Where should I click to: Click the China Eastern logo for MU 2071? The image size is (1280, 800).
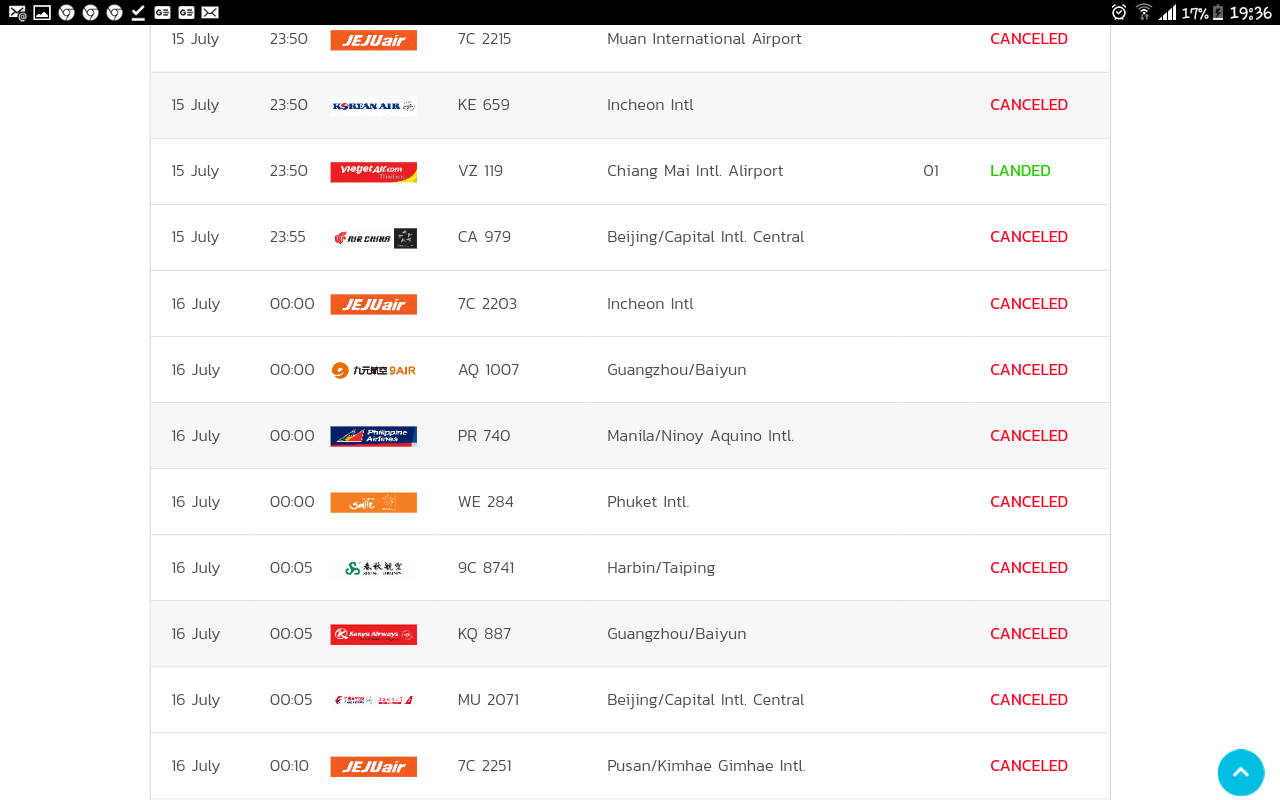(x=373, y=700)
